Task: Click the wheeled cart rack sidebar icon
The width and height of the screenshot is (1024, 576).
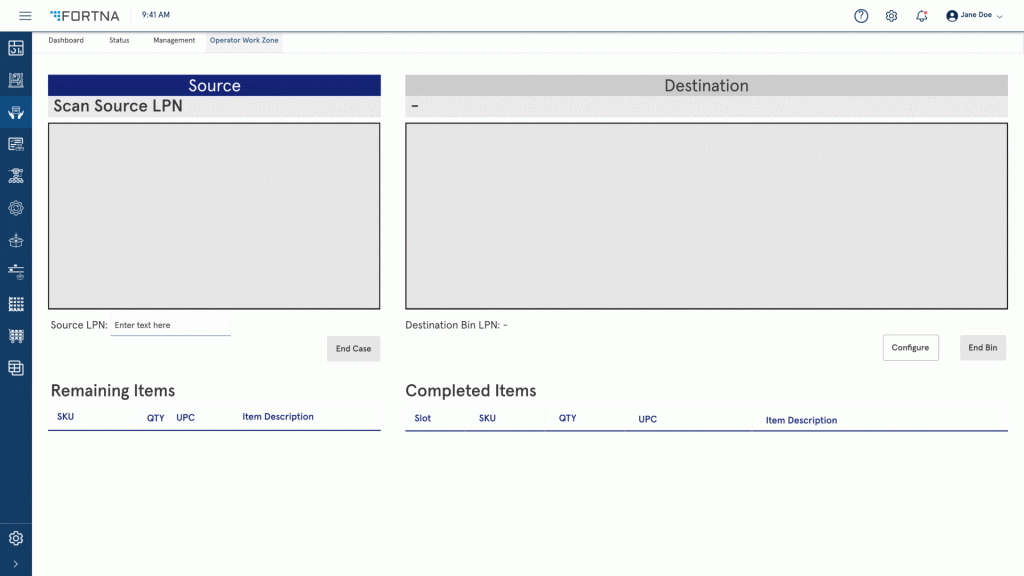Action: (16, 336)
